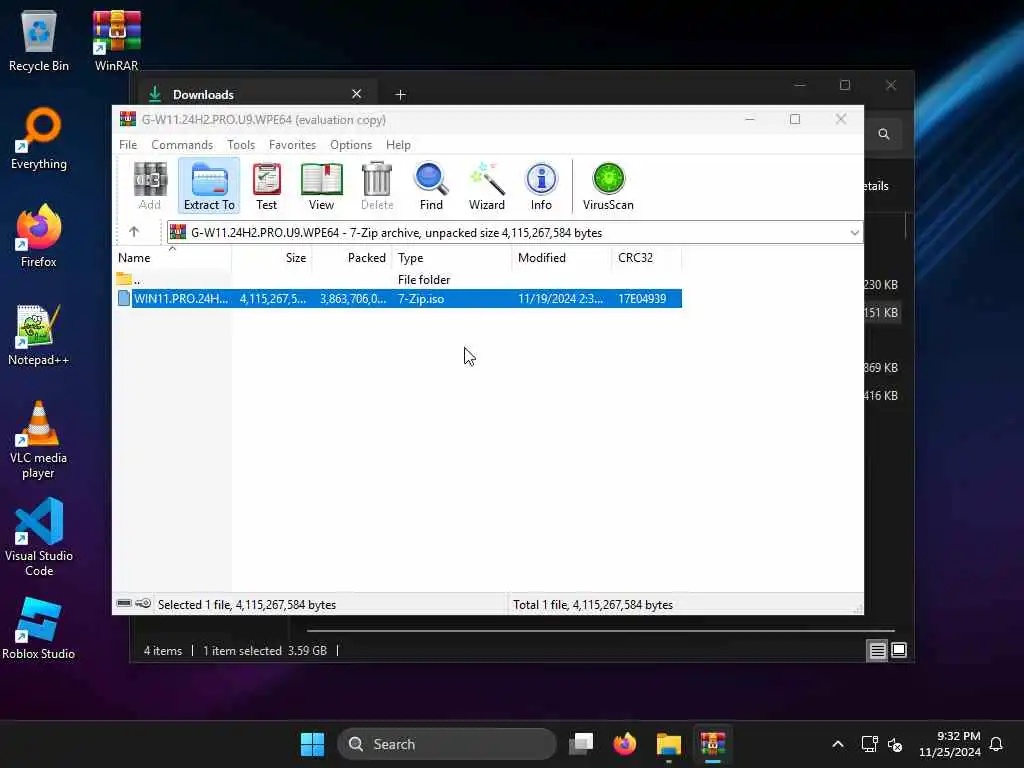Add a new tab in File Explorer
1024x768 pixels.
[400, 95]
